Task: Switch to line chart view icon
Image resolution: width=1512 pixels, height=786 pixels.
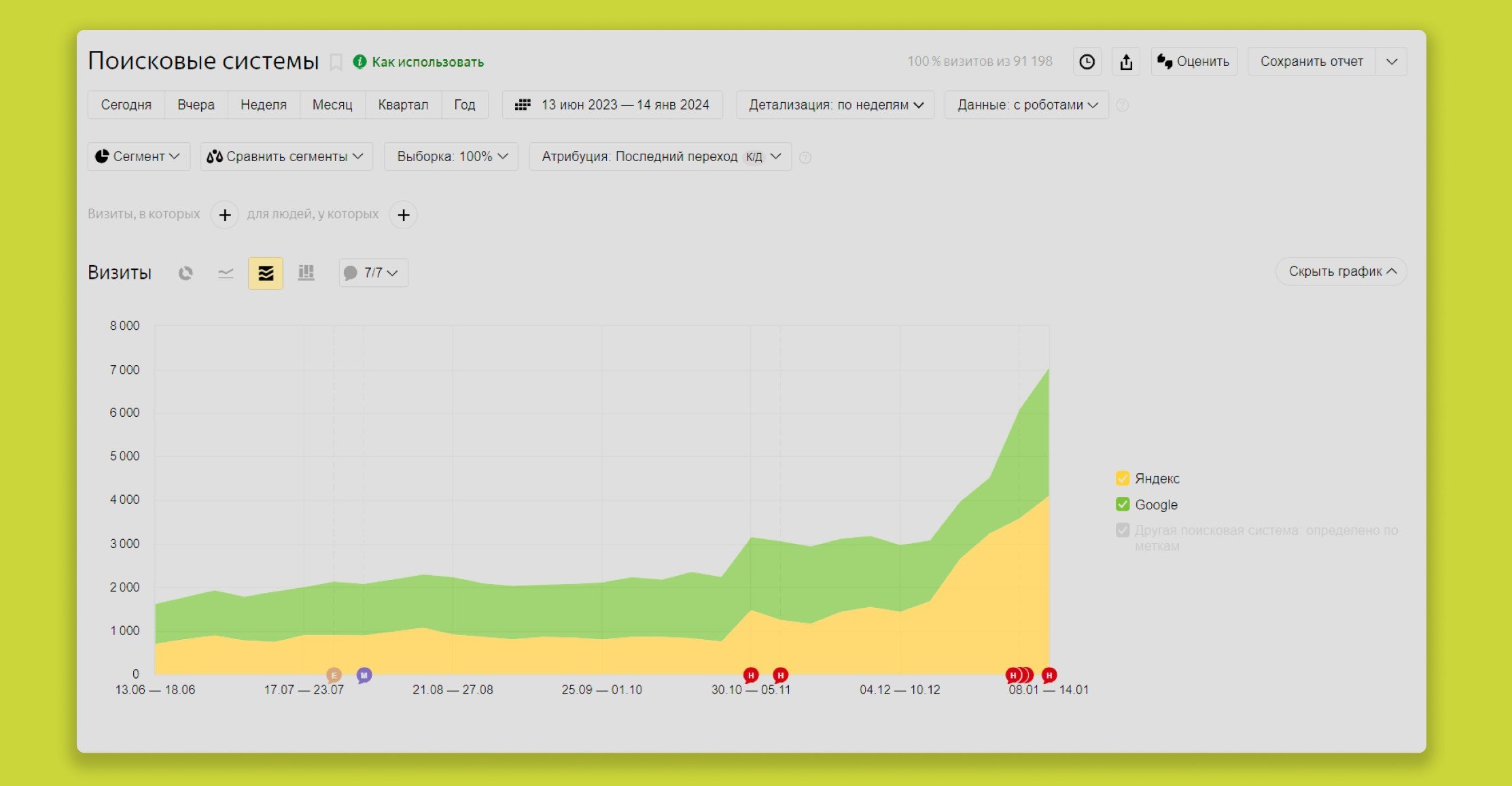Action: coord(226,273)
